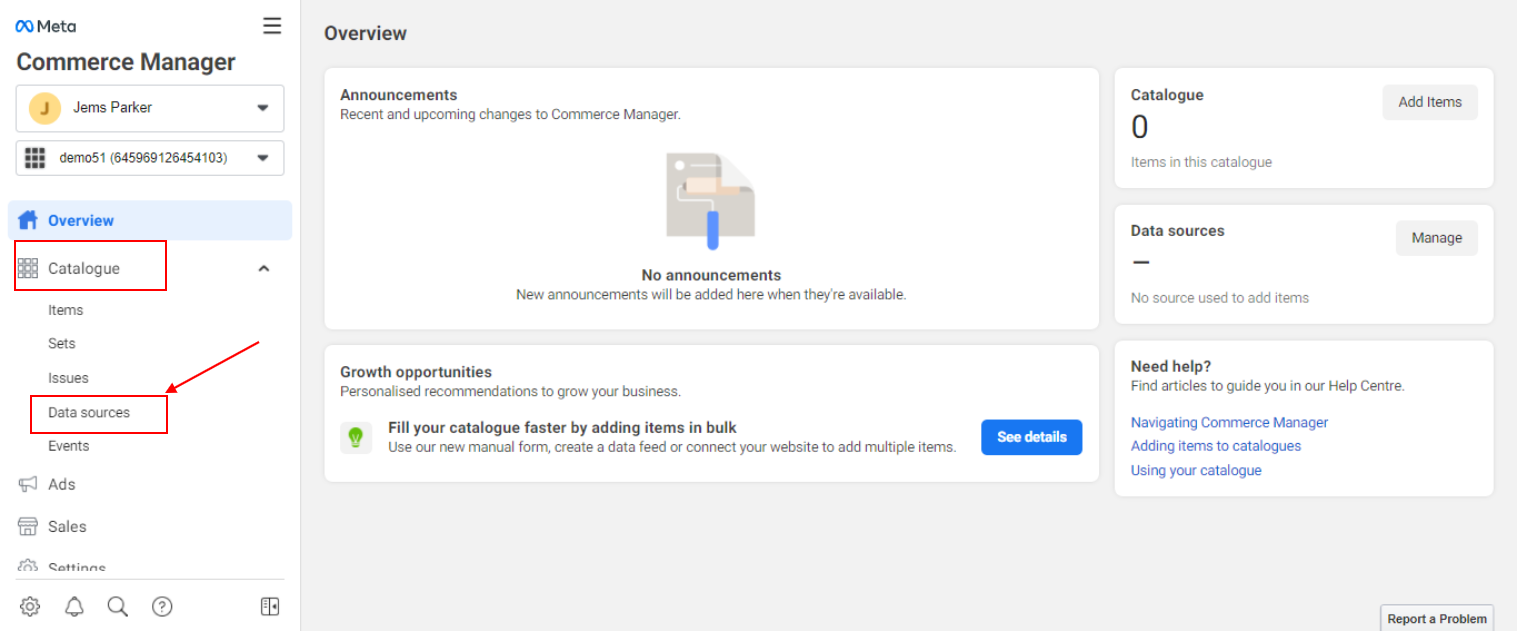Screen dimensions: 1517x631
Task: Click the Manage data sources button
Action: tap(1437, 238)
